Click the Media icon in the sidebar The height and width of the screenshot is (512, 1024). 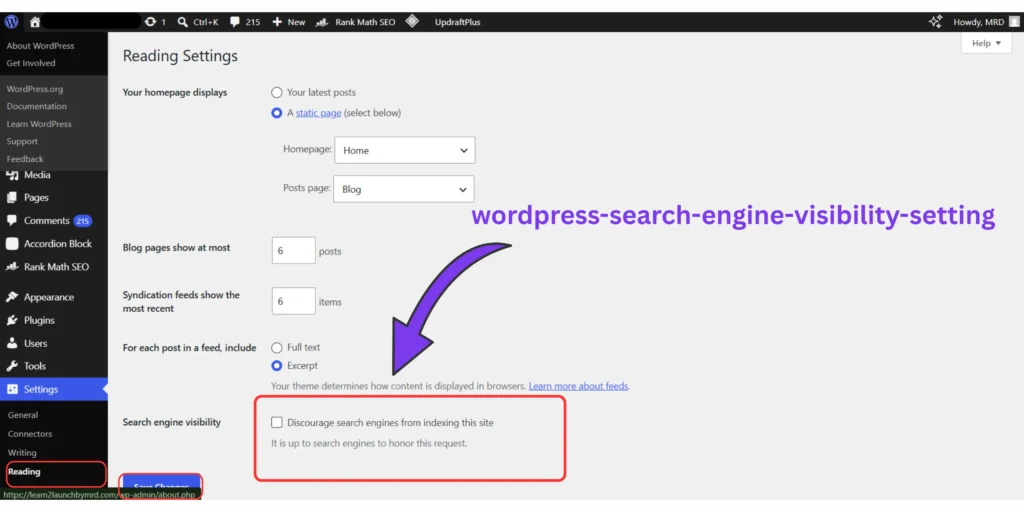pyautogui.click(x=12, y=175)
